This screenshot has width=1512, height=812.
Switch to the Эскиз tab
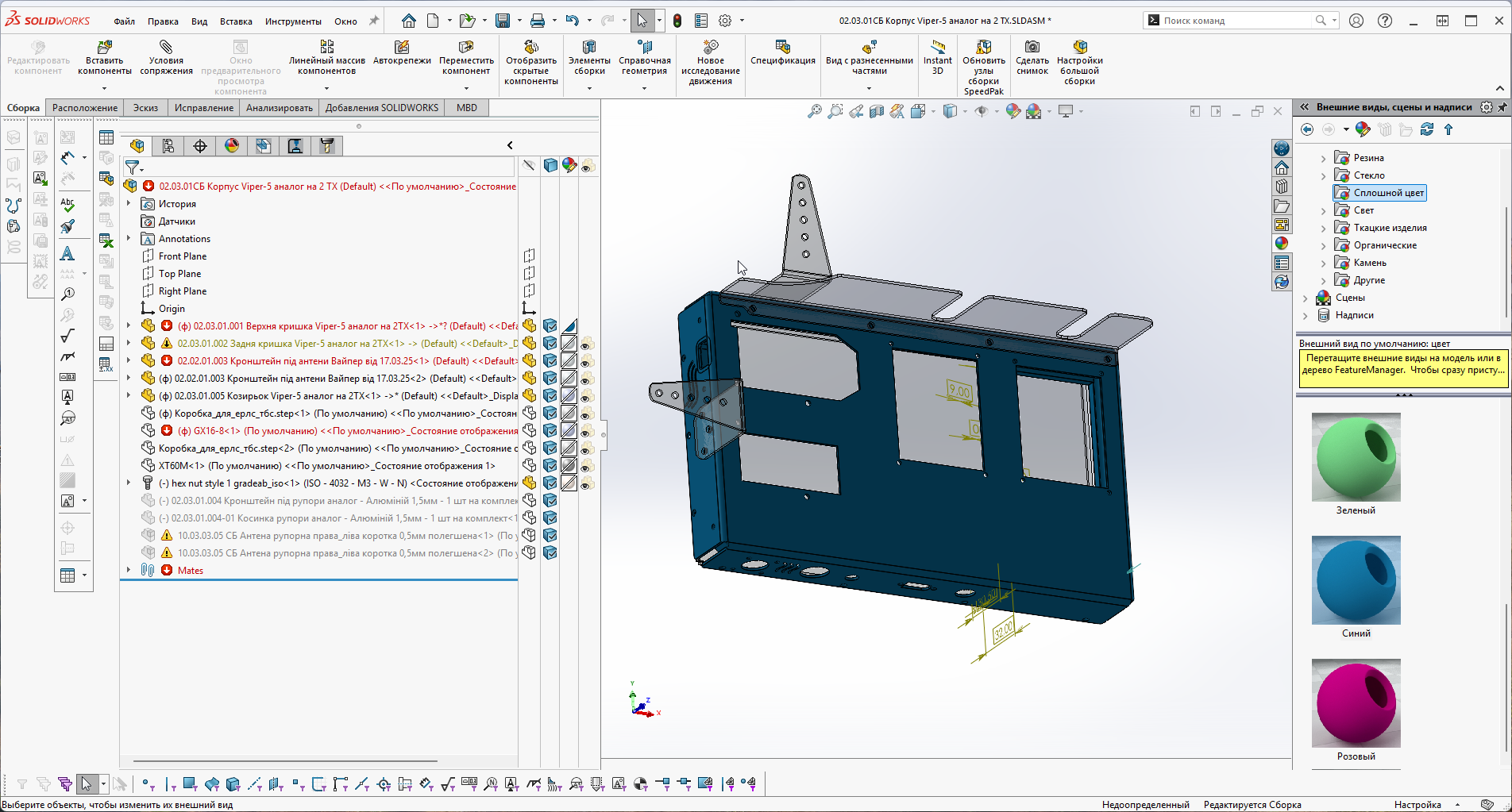[145, 108]
